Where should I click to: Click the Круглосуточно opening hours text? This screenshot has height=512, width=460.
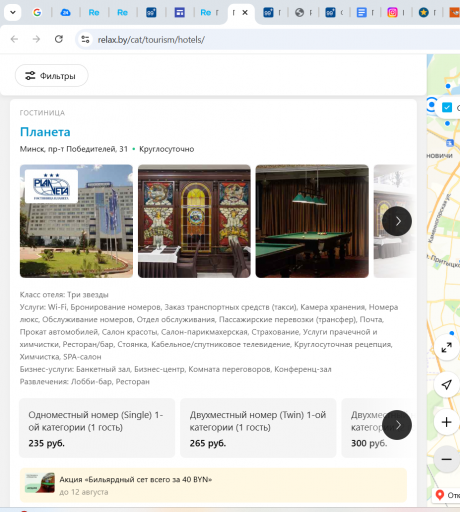(167, 149)
